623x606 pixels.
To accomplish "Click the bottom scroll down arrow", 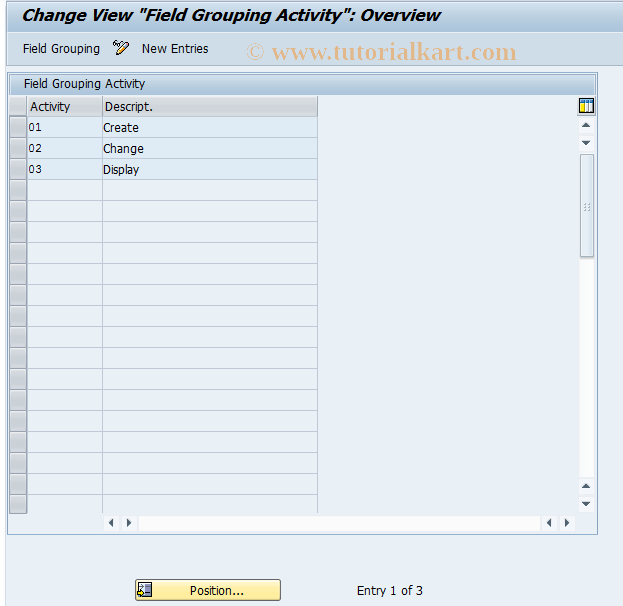I will 586,503.
